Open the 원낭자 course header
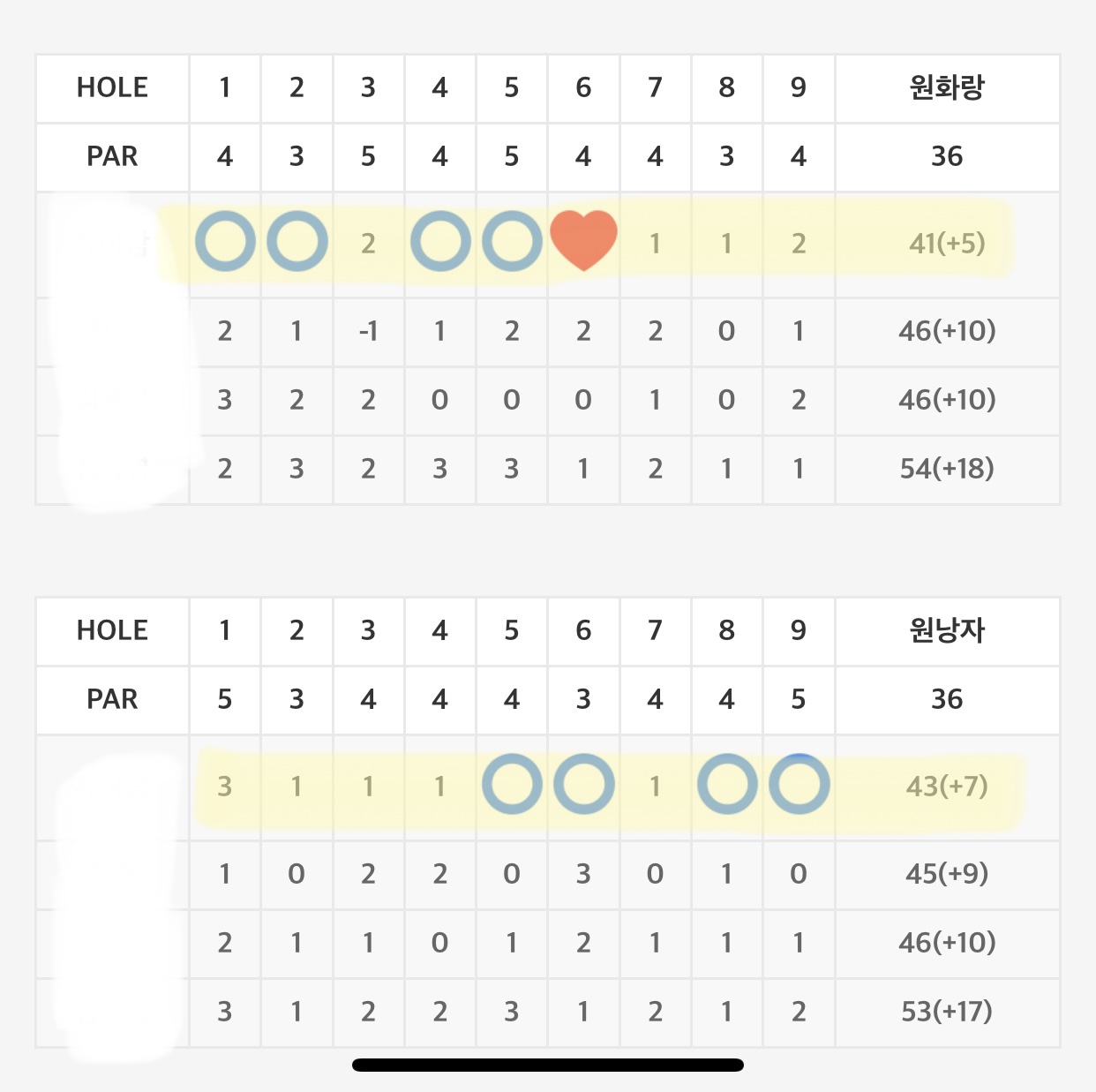 (947, 630)
